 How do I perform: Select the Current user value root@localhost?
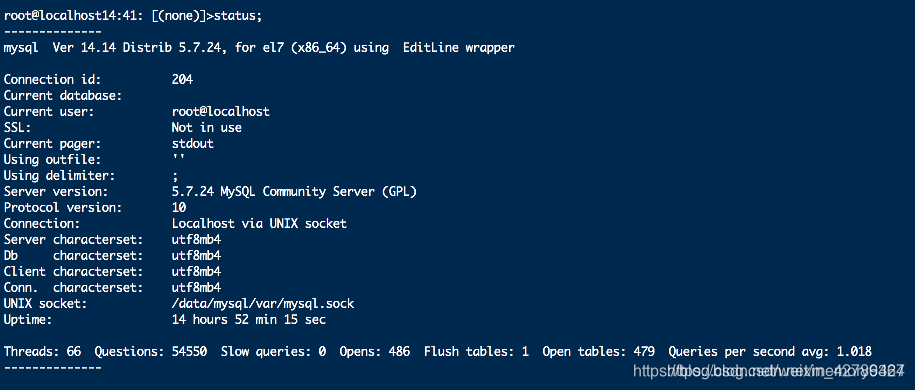click(221, 112)
